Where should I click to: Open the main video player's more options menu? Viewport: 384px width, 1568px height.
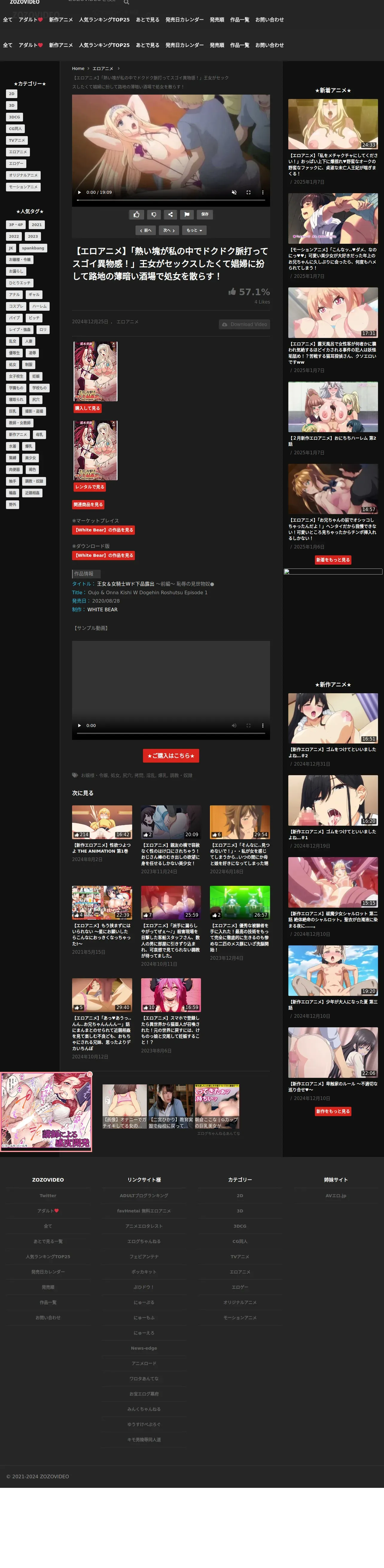(263, 192)
